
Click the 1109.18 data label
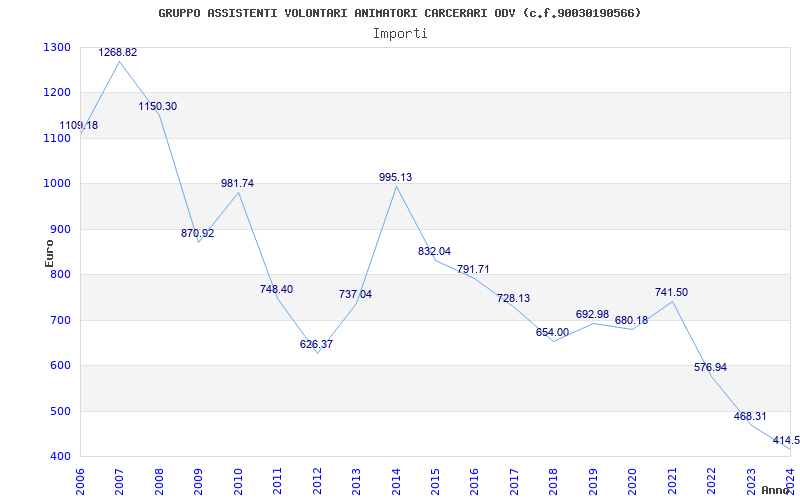(79, 126)
